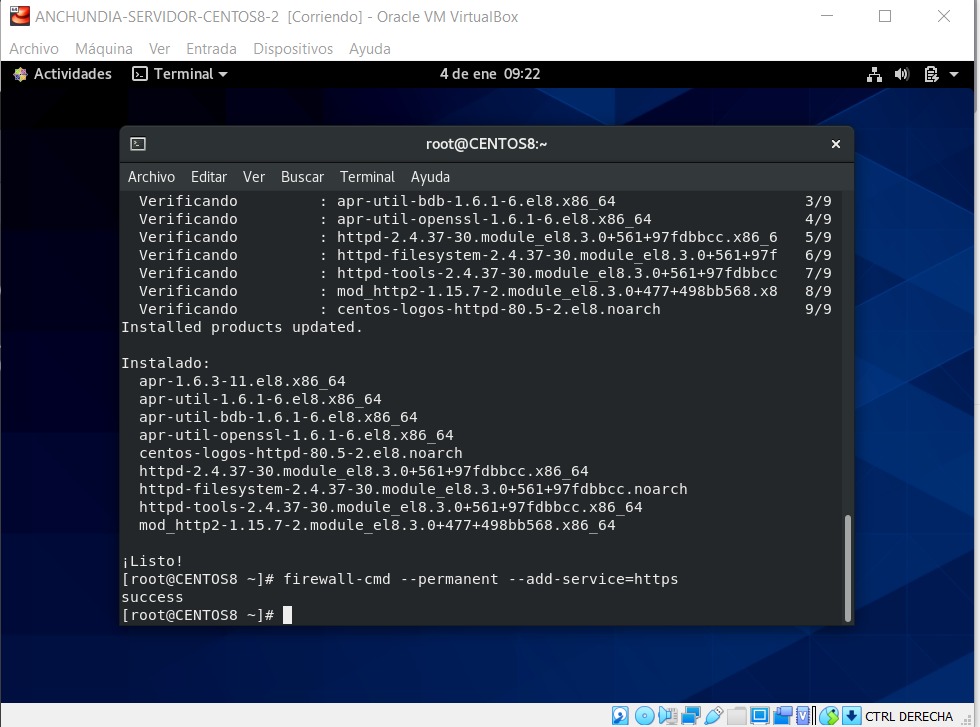Open the clock showing 4 de ene 09:22
Viewport: 980px width, 727px height.
point(490,73)
